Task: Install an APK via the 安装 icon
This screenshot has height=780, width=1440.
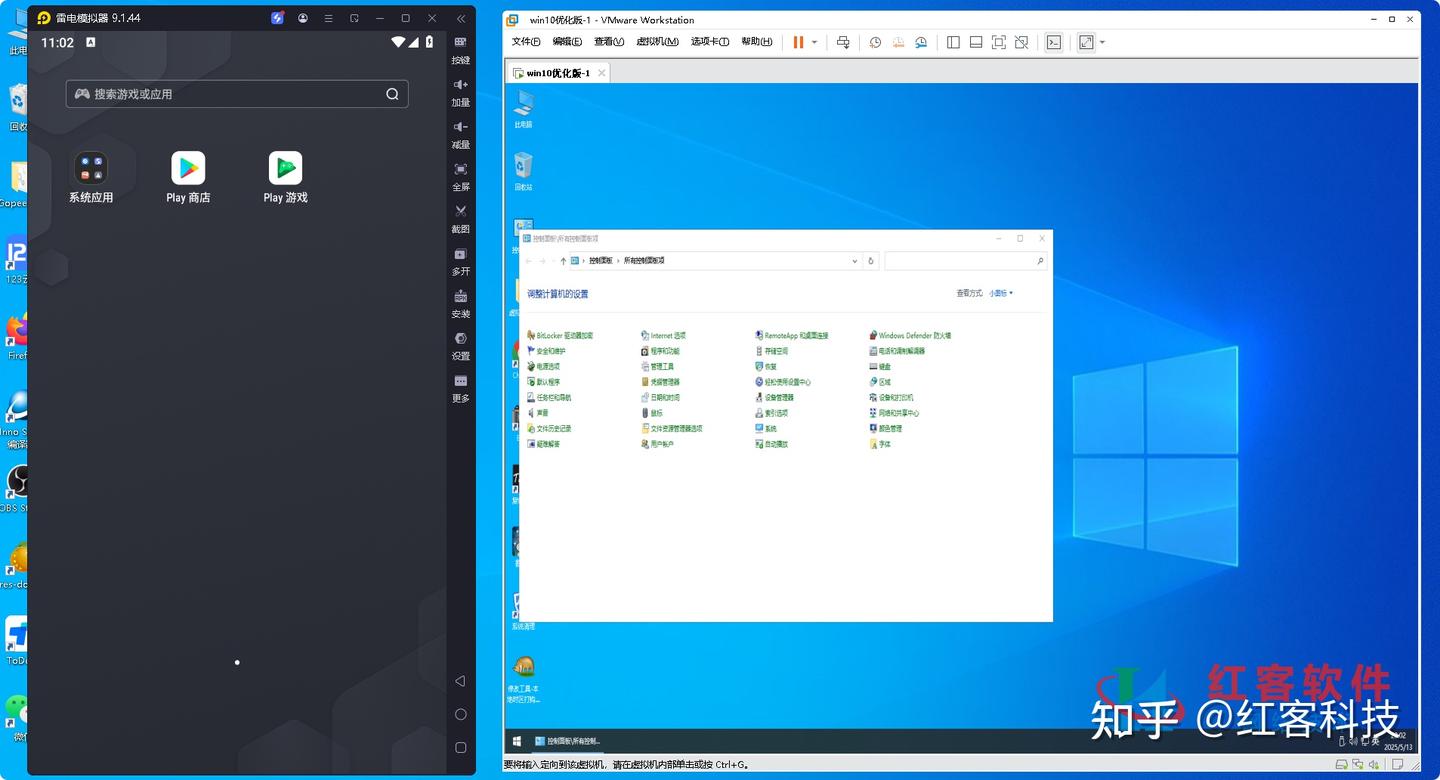Action: pos(460,303)
